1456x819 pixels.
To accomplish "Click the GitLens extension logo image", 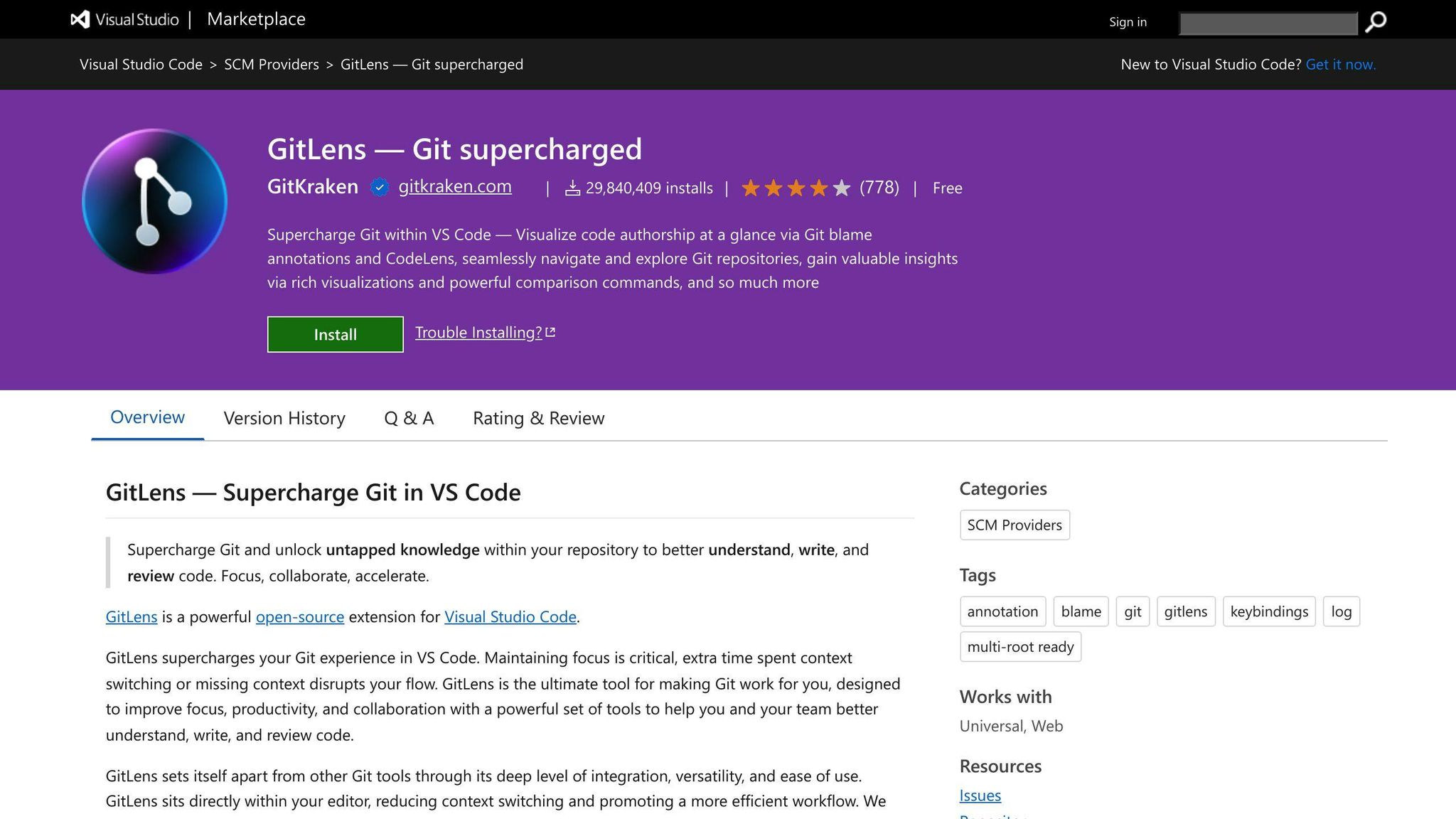I will 154,201.
